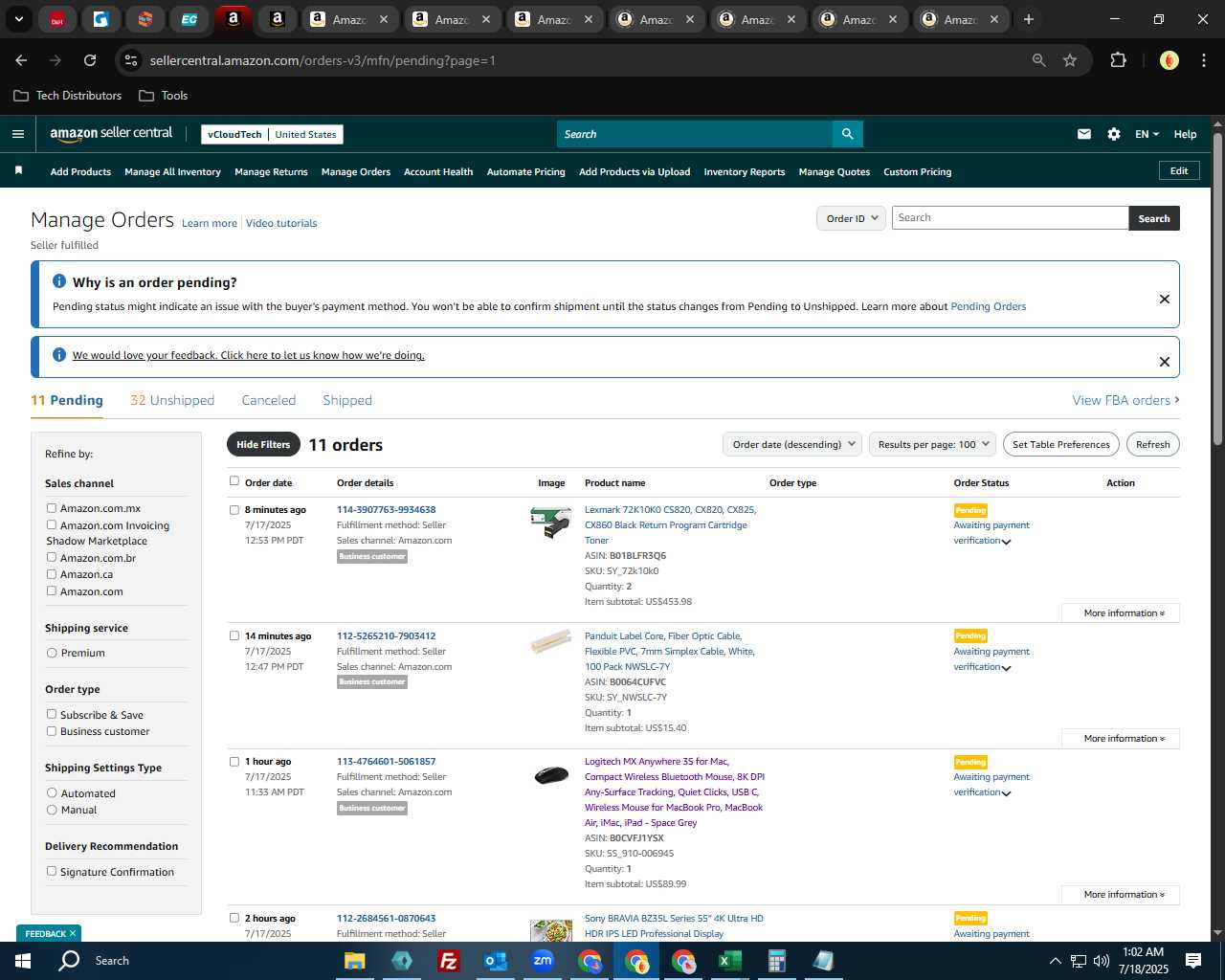Select the Manual shipping settings radio
Image resolution: width=1225 pixels, height=980 pixels.
[x=52, y=810]
